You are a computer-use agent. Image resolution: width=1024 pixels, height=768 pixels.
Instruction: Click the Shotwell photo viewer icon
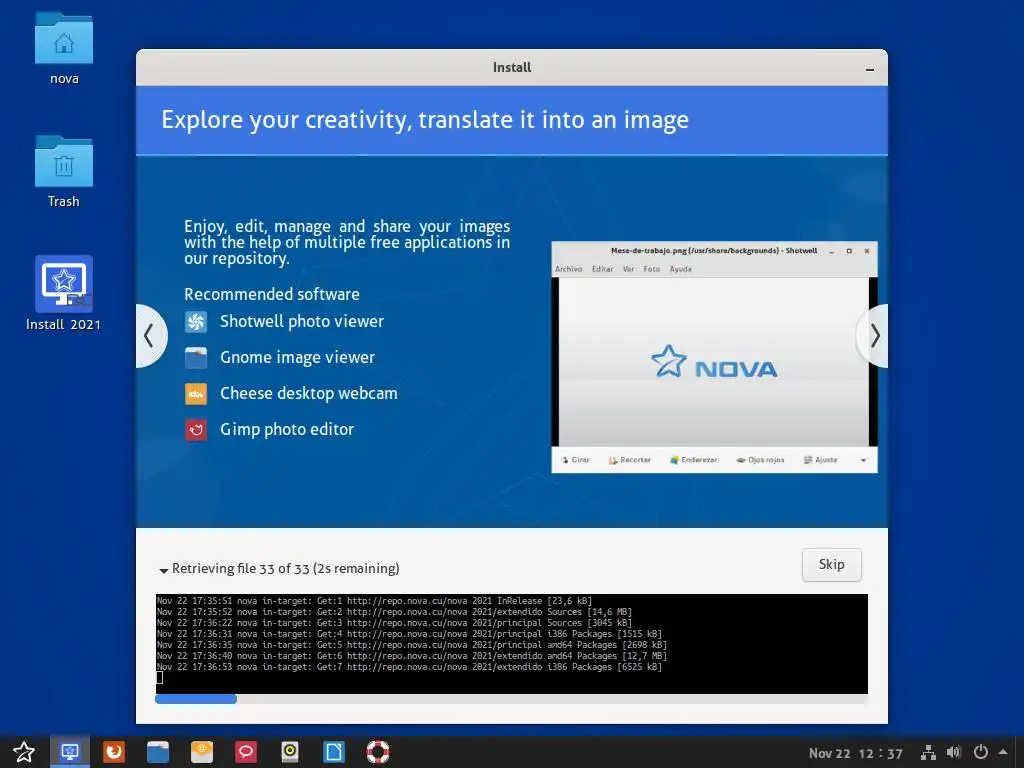click(x=196, y=321)
